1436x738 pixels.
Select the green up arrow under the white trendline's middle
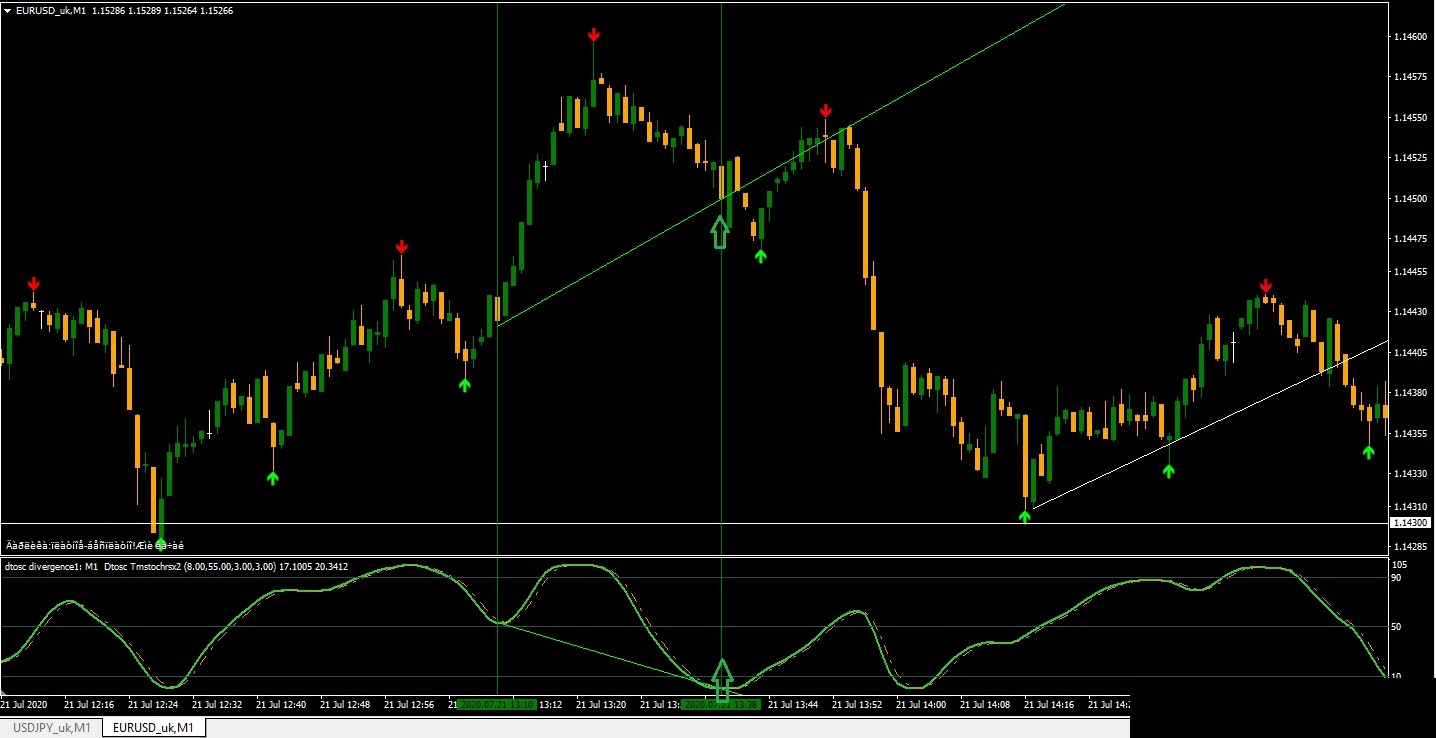click(x=1168, y=470)
